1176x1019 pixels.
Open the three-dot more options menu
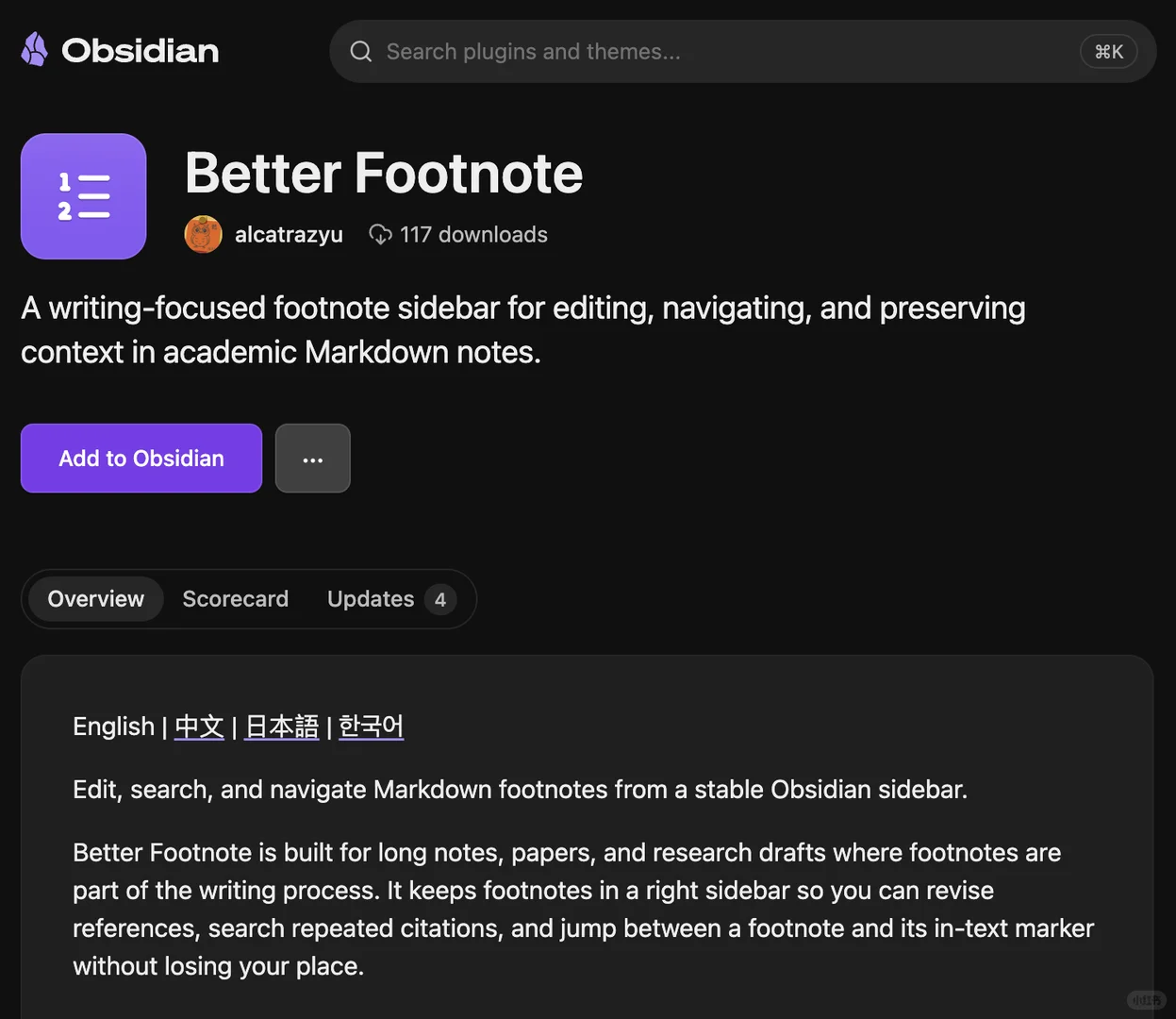(x=313, y=459)
